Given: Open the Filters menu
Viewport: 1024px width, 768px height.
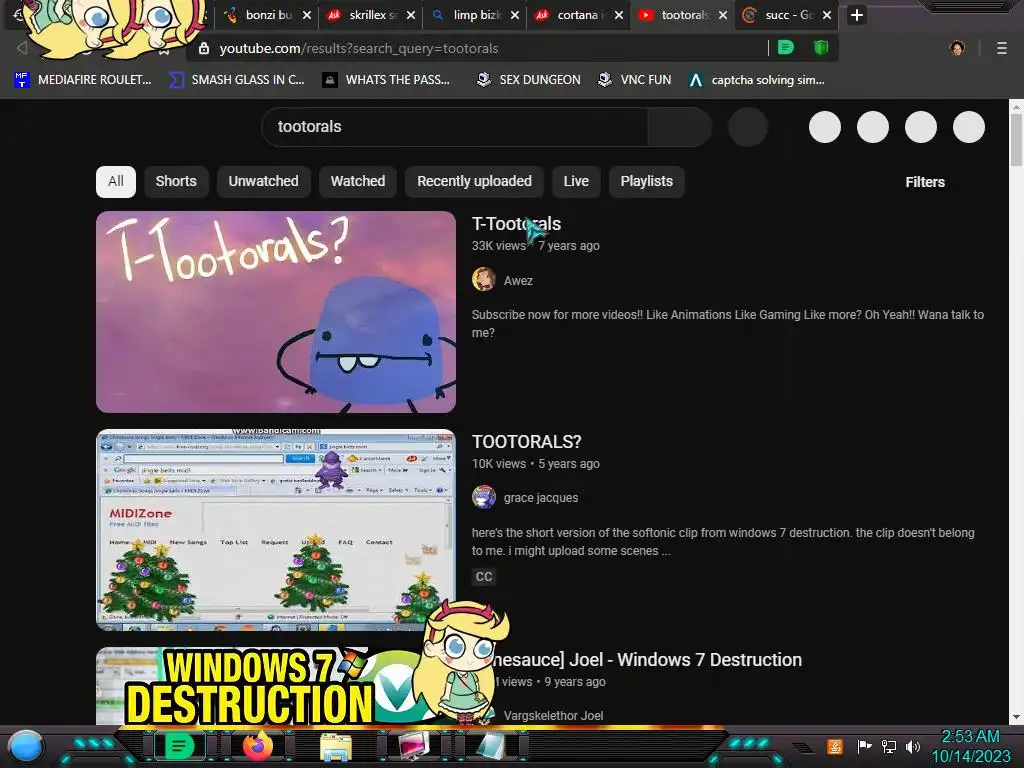Looking at the screenshot, I should (925, 182).
